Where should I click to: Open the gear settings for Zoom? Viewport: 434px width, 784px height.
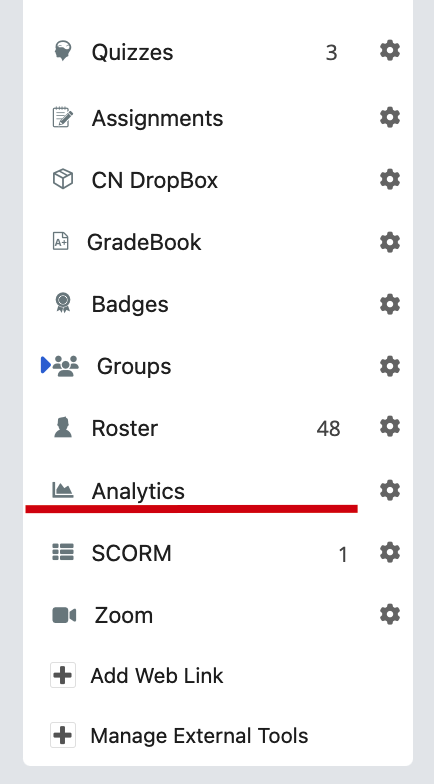[390, 614]
